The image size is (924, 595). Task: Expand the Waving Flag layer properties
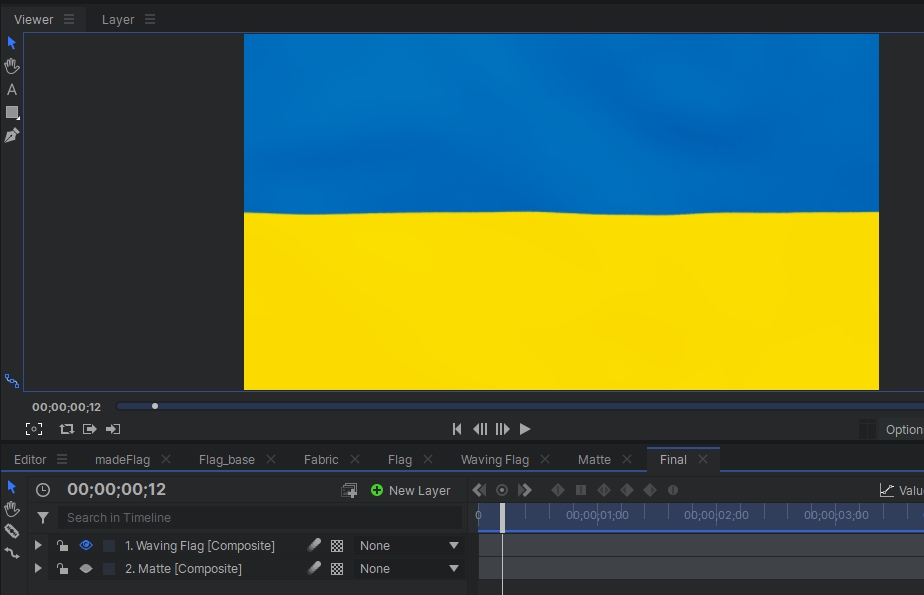(x=38, y=546)
